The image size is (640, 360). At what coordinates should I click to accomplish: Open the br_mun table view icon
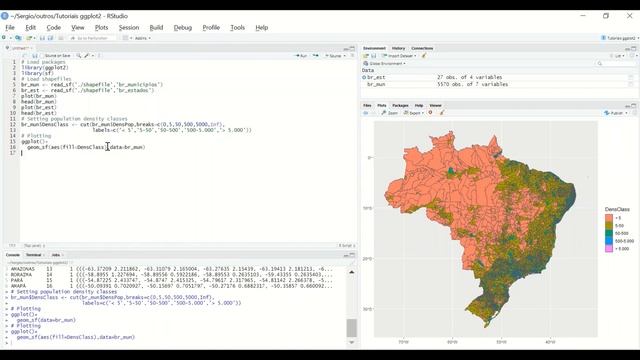(631, 84)
